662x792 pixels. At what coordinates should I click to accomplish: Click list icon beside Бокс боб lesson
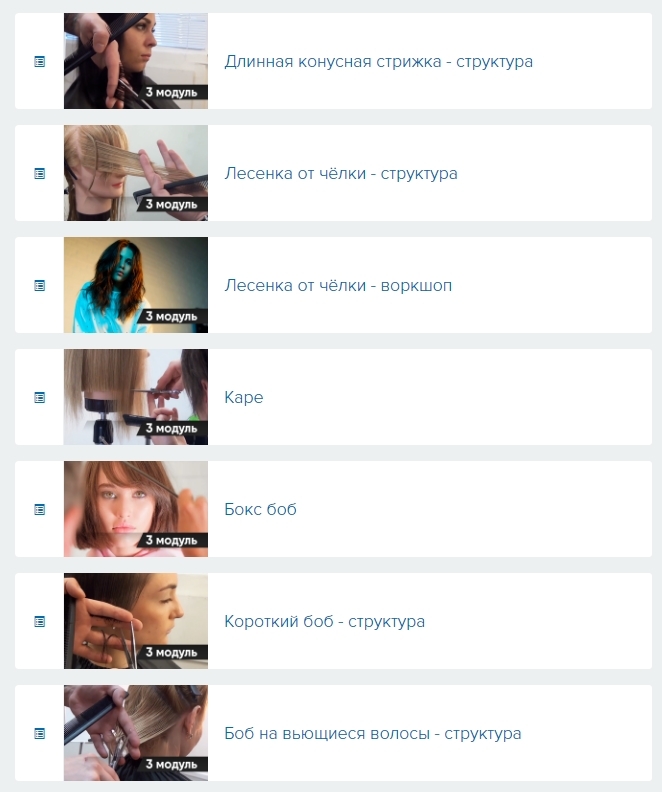pyautogui.click(x=39, y=510)
